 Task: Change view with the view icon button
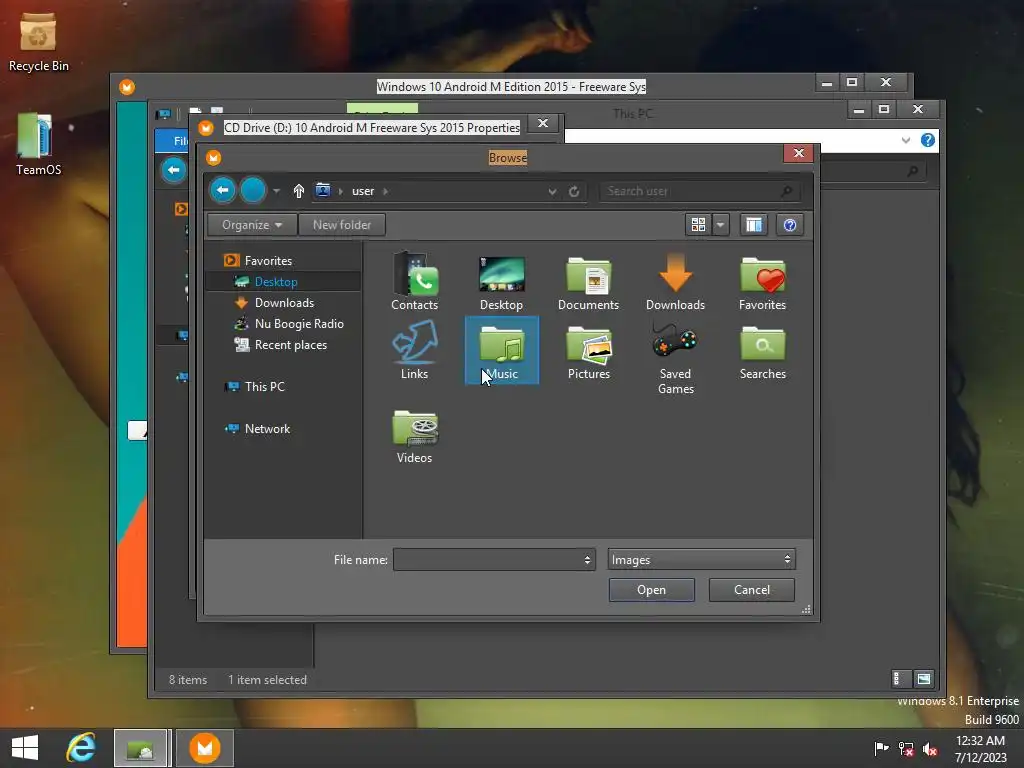698,225
